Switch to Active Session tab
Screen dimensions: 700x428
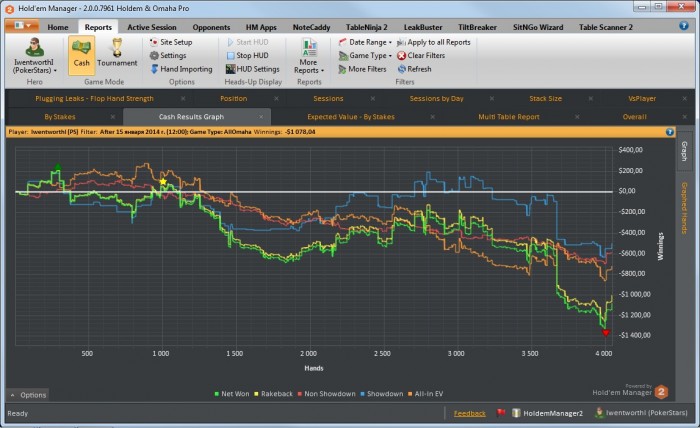(x=152, y=27)
